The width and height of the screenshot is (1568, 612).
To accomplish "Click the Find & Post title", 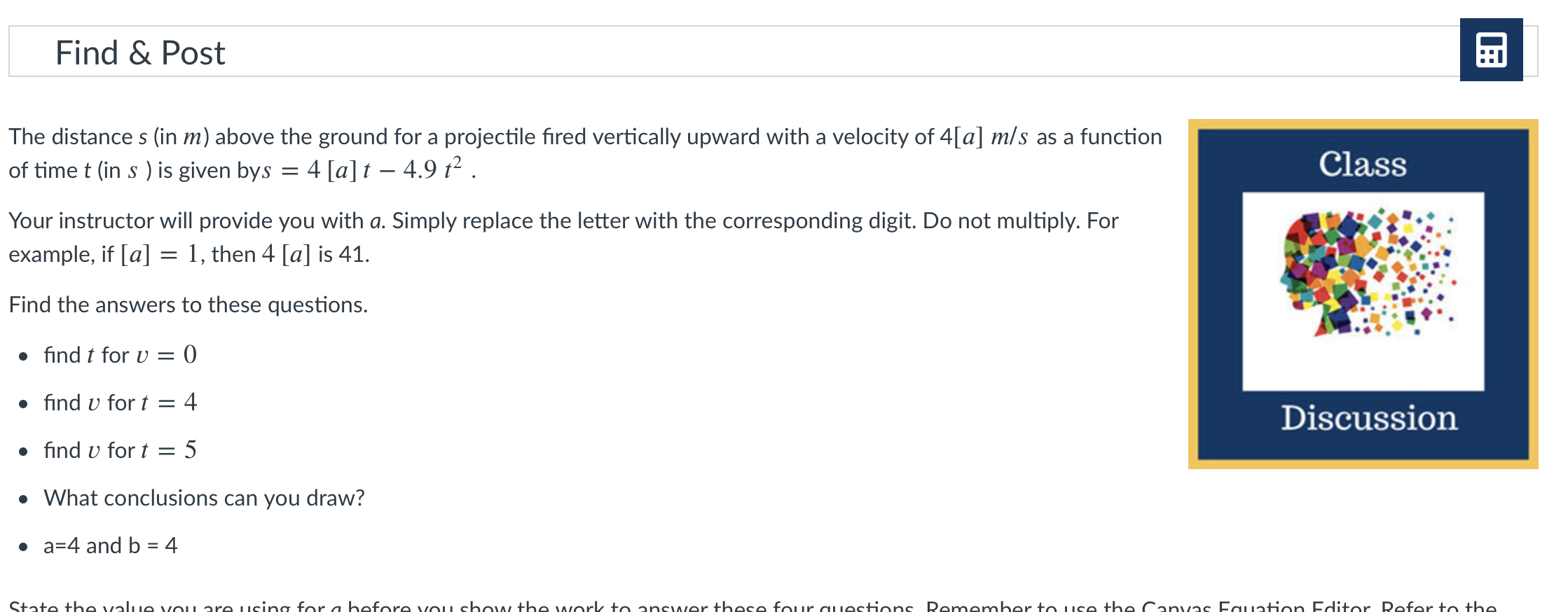I will tap(140, 51).
